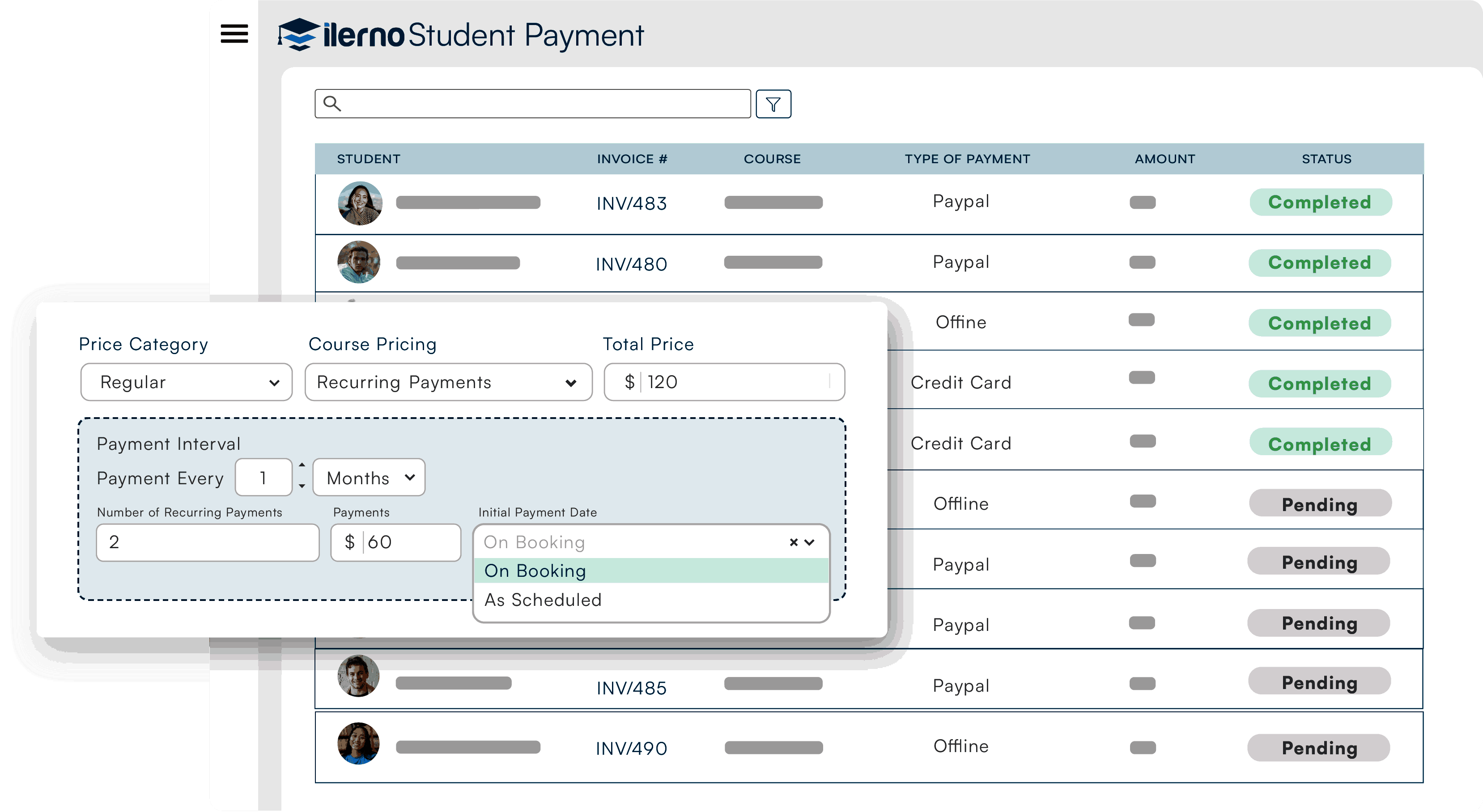Click the search magnifier icon

332,104
